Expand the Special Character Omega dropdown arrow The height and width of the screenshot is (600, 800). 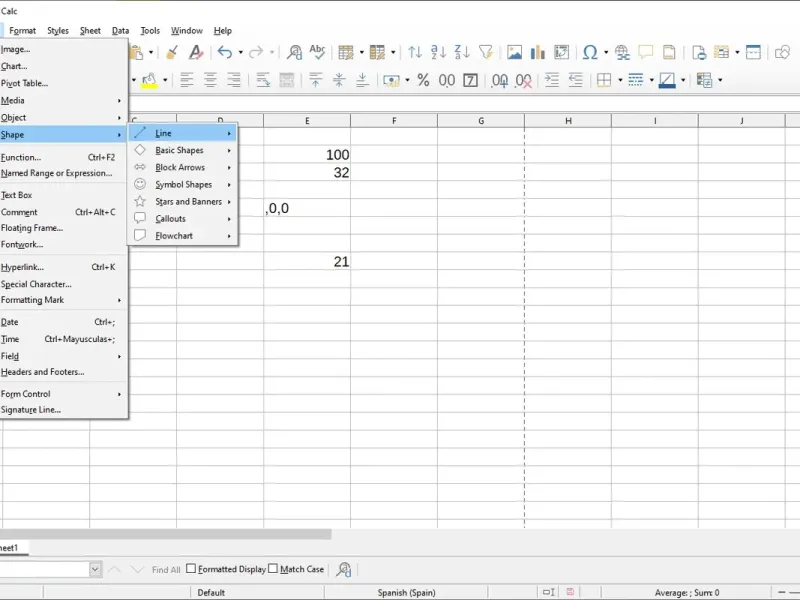tap(606, 52)
